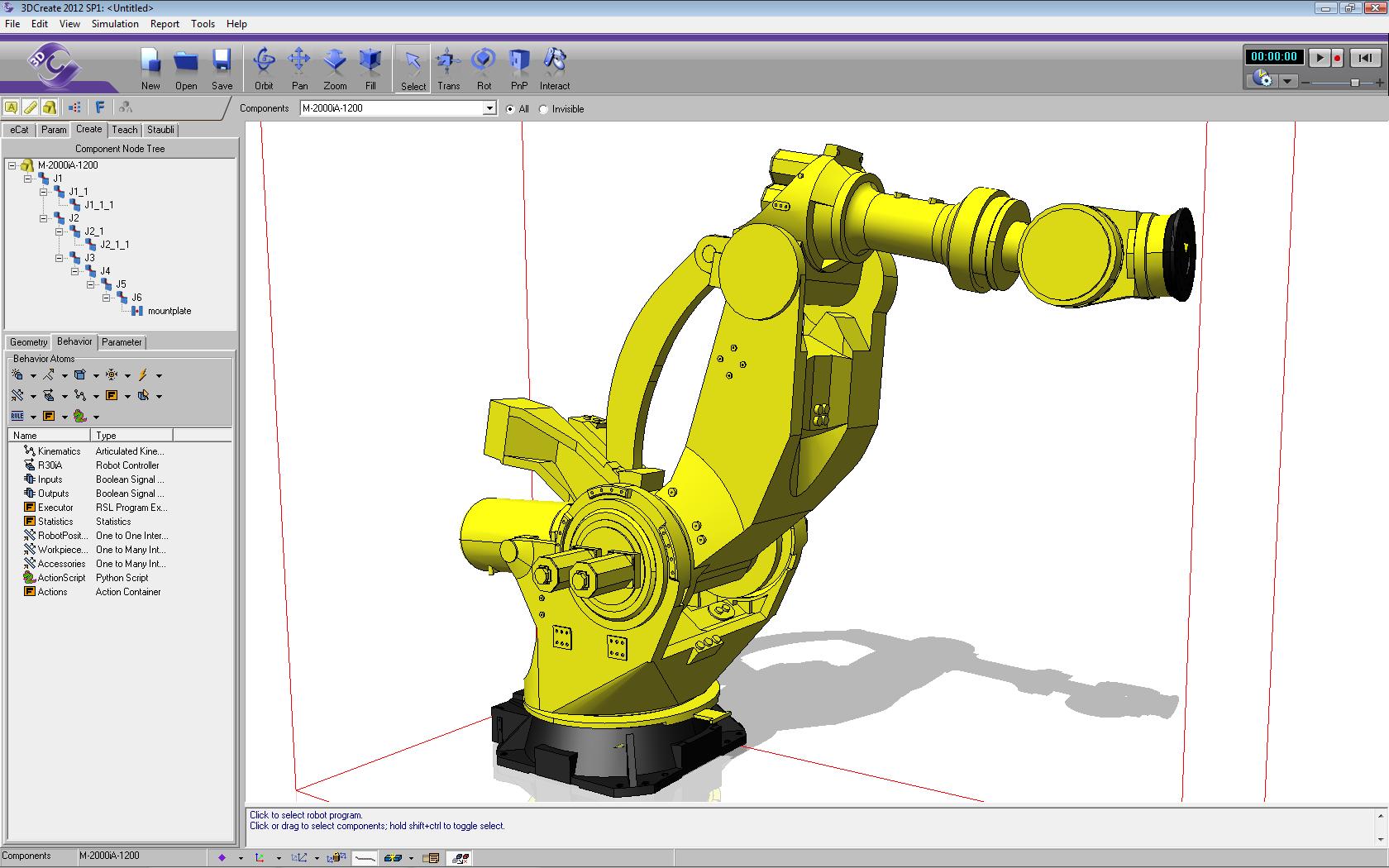The height and width of the screenshot is (868, 1389).
Task: Open the dropdown beside the purple diamond icon
Action: point(241,858)
